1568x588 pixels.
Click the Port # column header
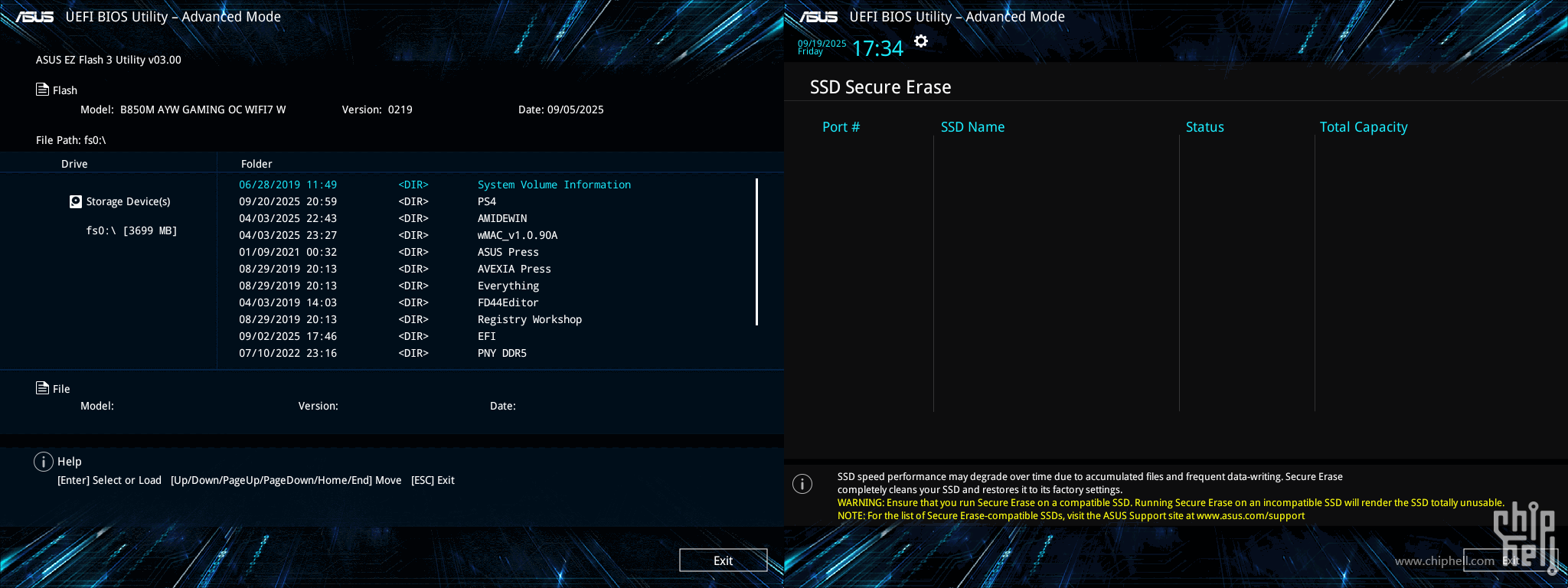click(x=841, y=127)
